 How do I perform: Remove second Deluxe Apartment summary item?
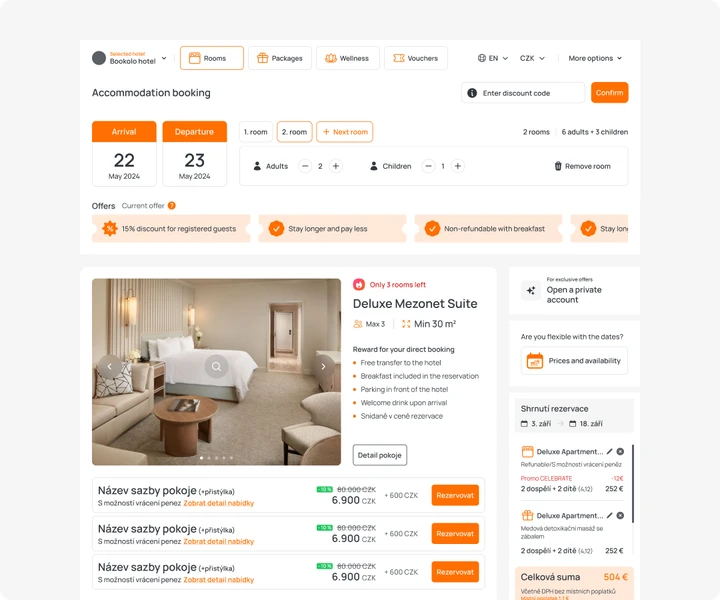click(620, 516)
